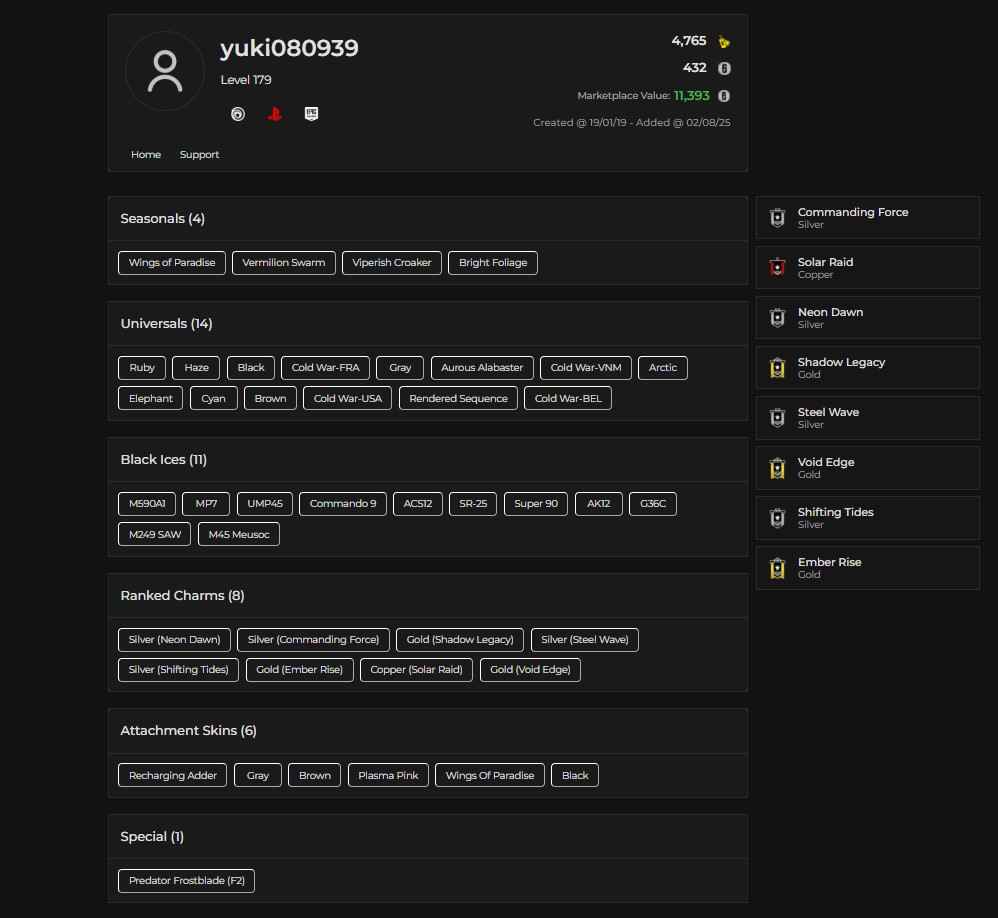Image resolution: width=998 pixels, height=918 pixels.
Task: Click the third platform badge icon
Action: [x=311, y=113]
